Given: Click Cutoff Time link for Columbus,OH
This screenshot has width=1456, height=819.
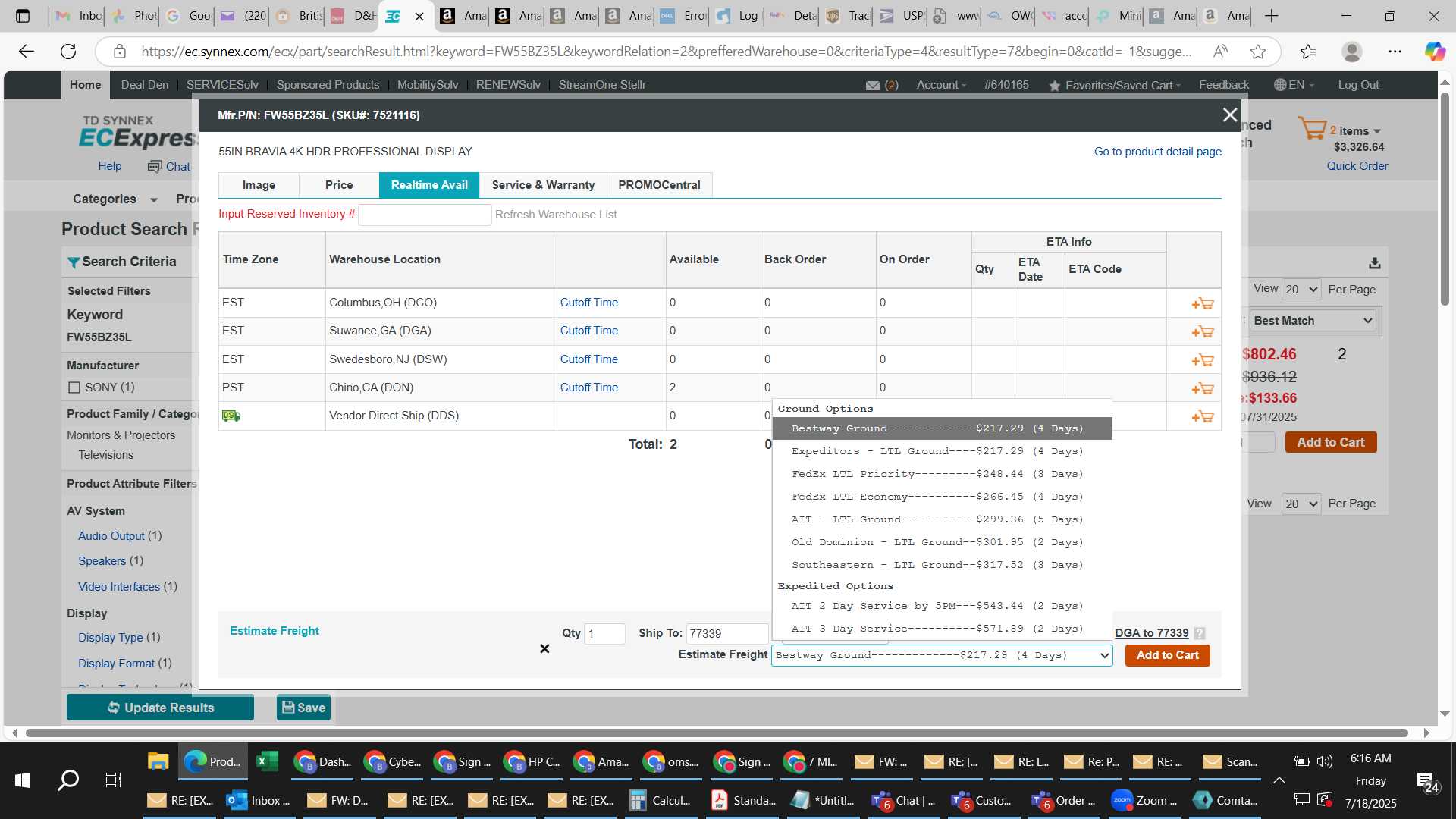Looking at the screenshot, I should (x=588, y=303).
